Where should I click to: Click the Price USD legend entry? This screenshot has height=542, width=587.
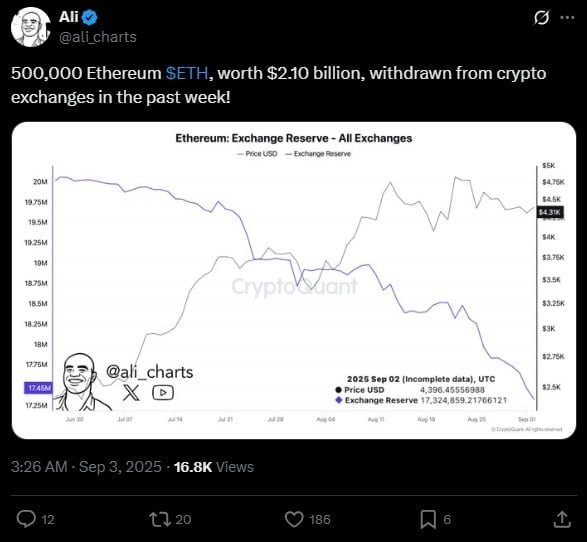click(258, 154)
